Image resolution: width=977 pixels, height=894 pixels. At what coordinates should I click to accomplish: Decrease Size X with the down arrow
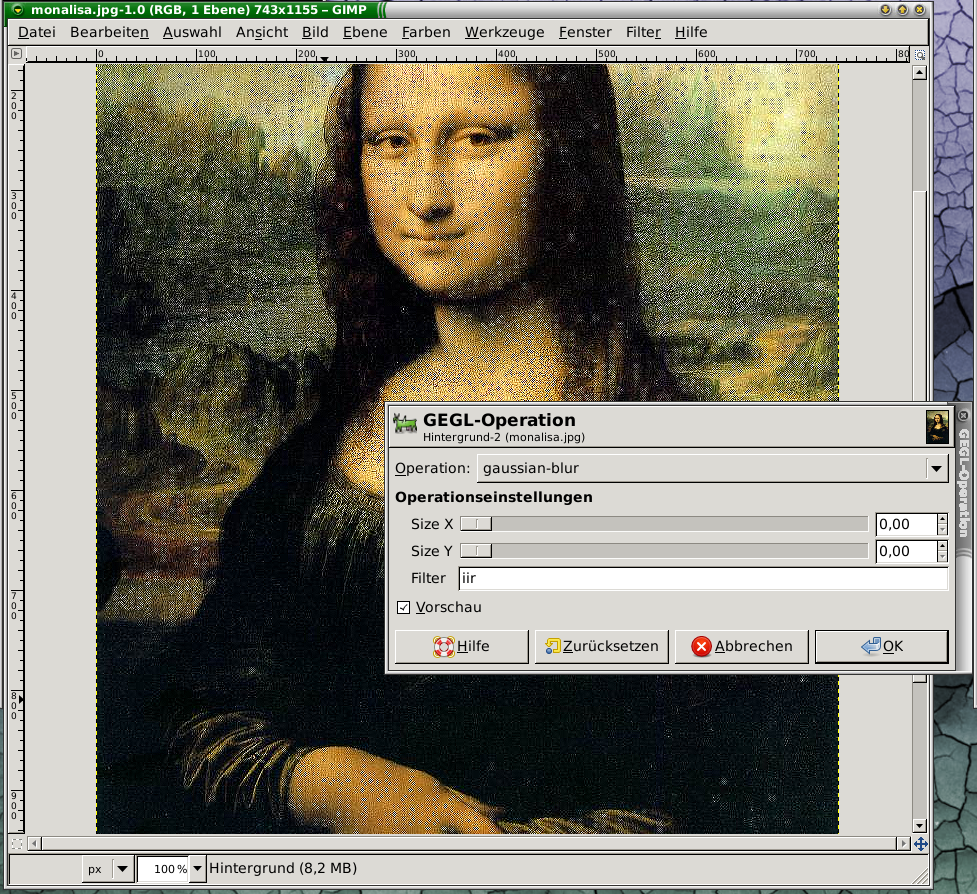pyautogui.click(x=943, y=530)
